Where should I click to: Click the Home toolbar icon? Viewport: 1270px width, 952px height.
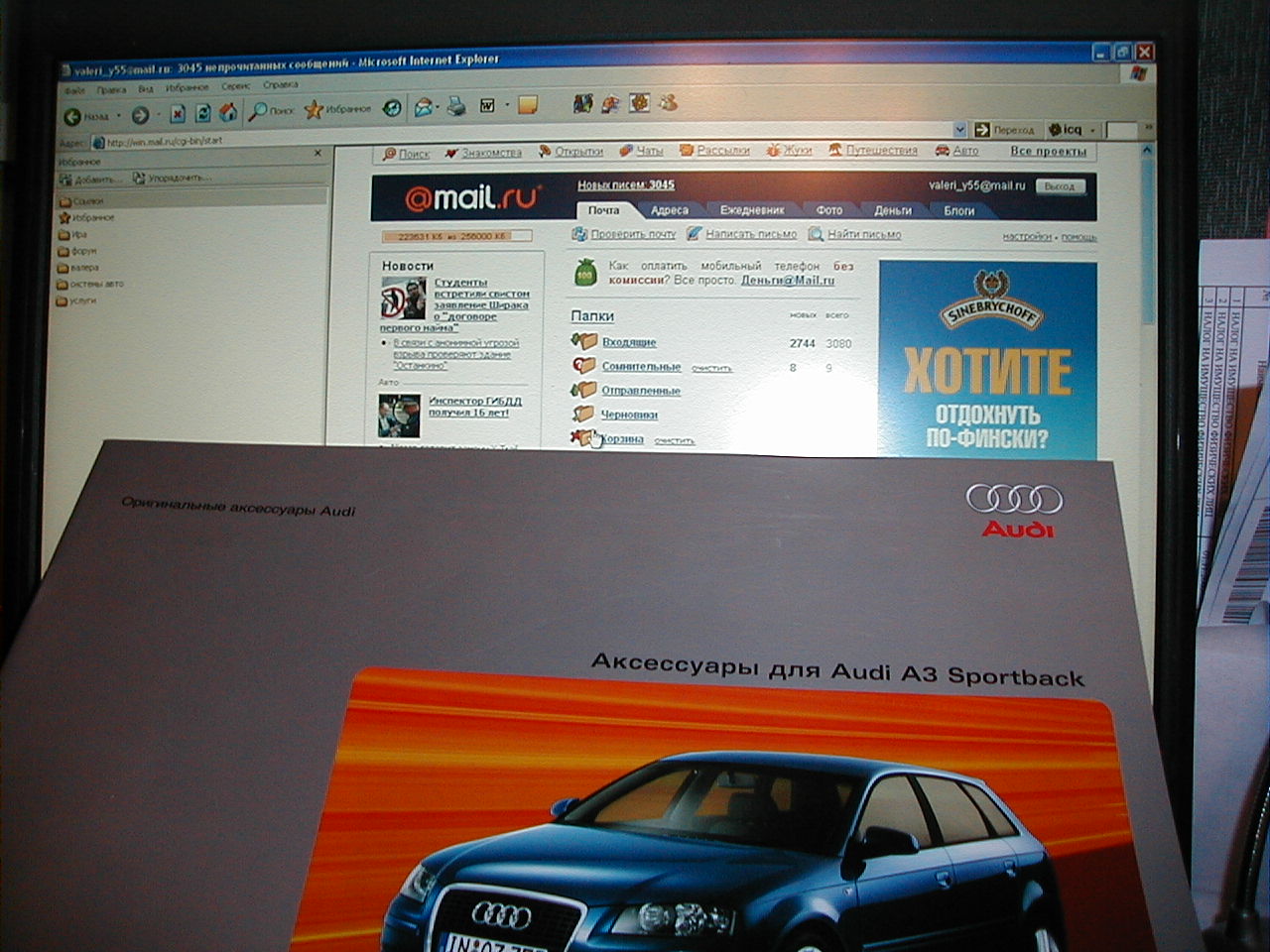point(228,112)
